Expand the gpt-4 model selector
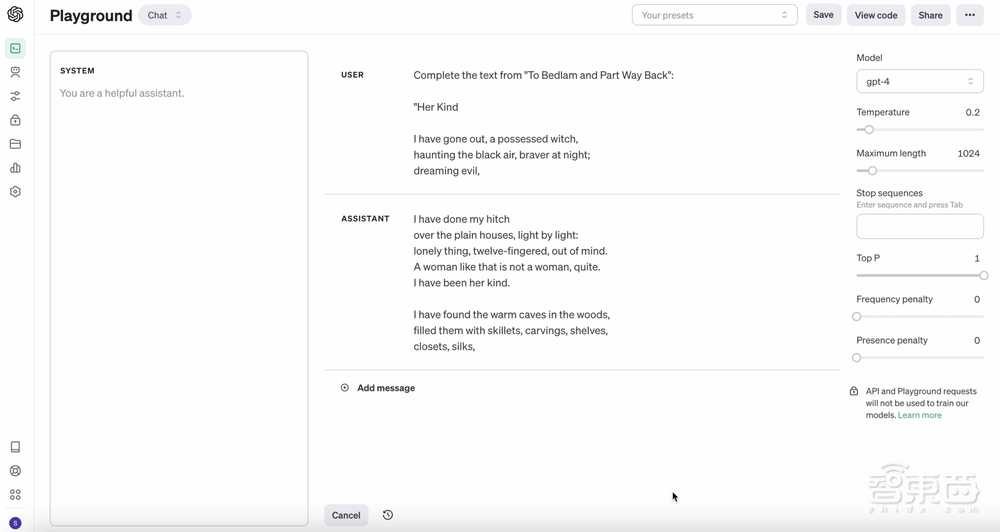1000x532 pixels. (919, 81)
